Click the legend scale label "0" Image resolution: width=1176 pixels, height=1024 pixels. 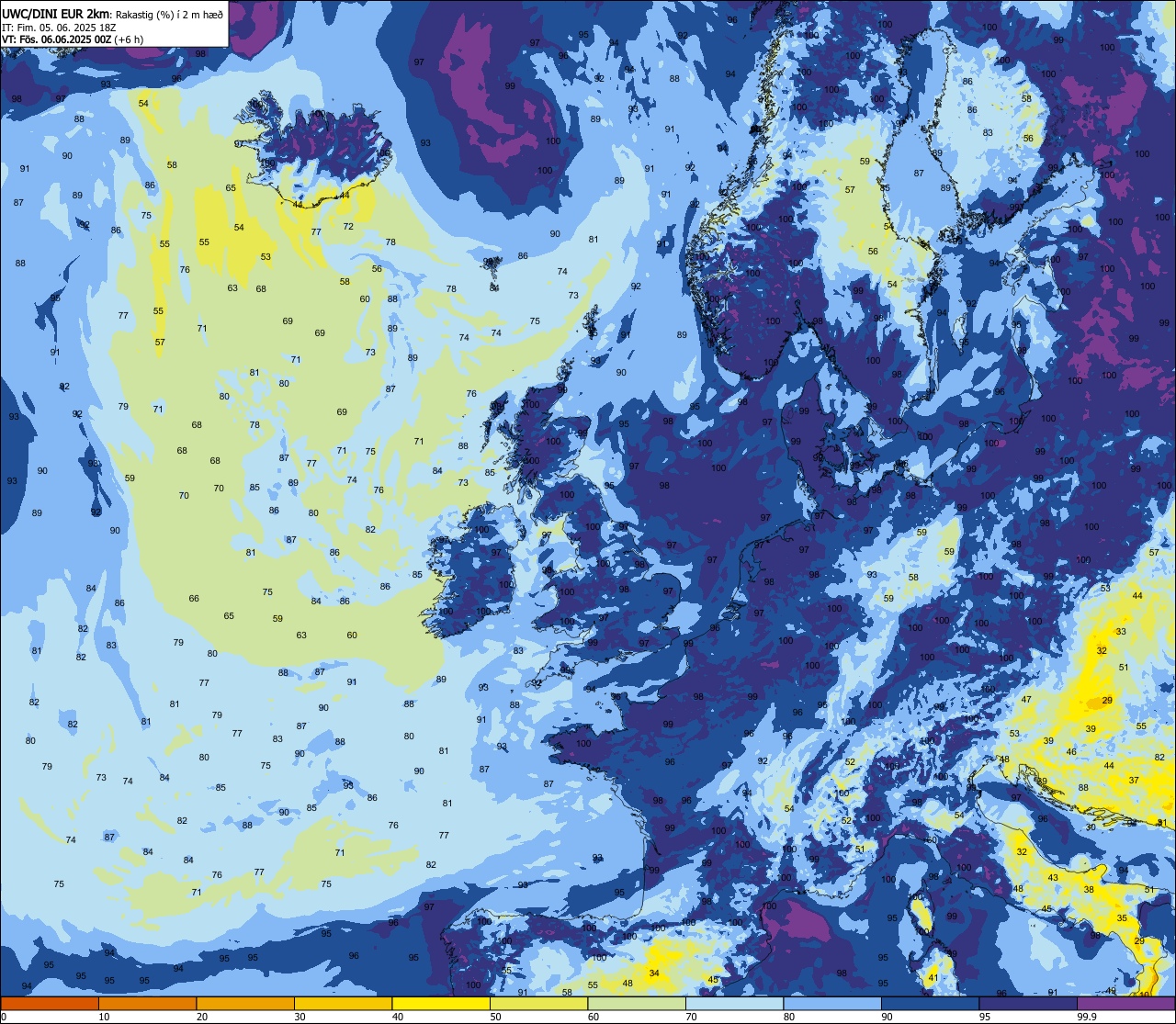(x=5, y=1017)
